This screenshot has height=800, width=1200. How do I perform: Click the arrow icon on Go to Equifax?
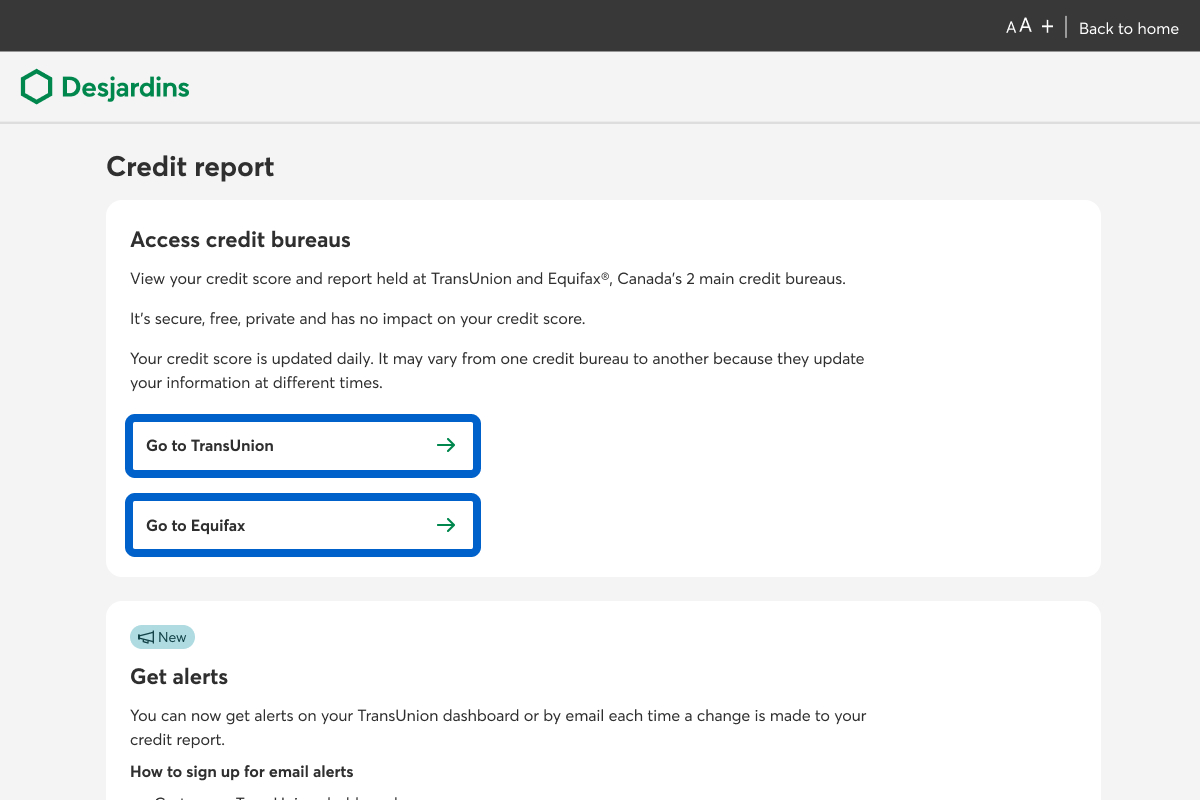[446, 525]
